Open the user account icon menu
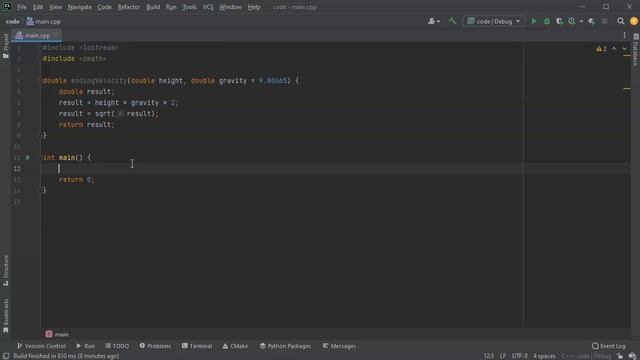 click(433, 21)
